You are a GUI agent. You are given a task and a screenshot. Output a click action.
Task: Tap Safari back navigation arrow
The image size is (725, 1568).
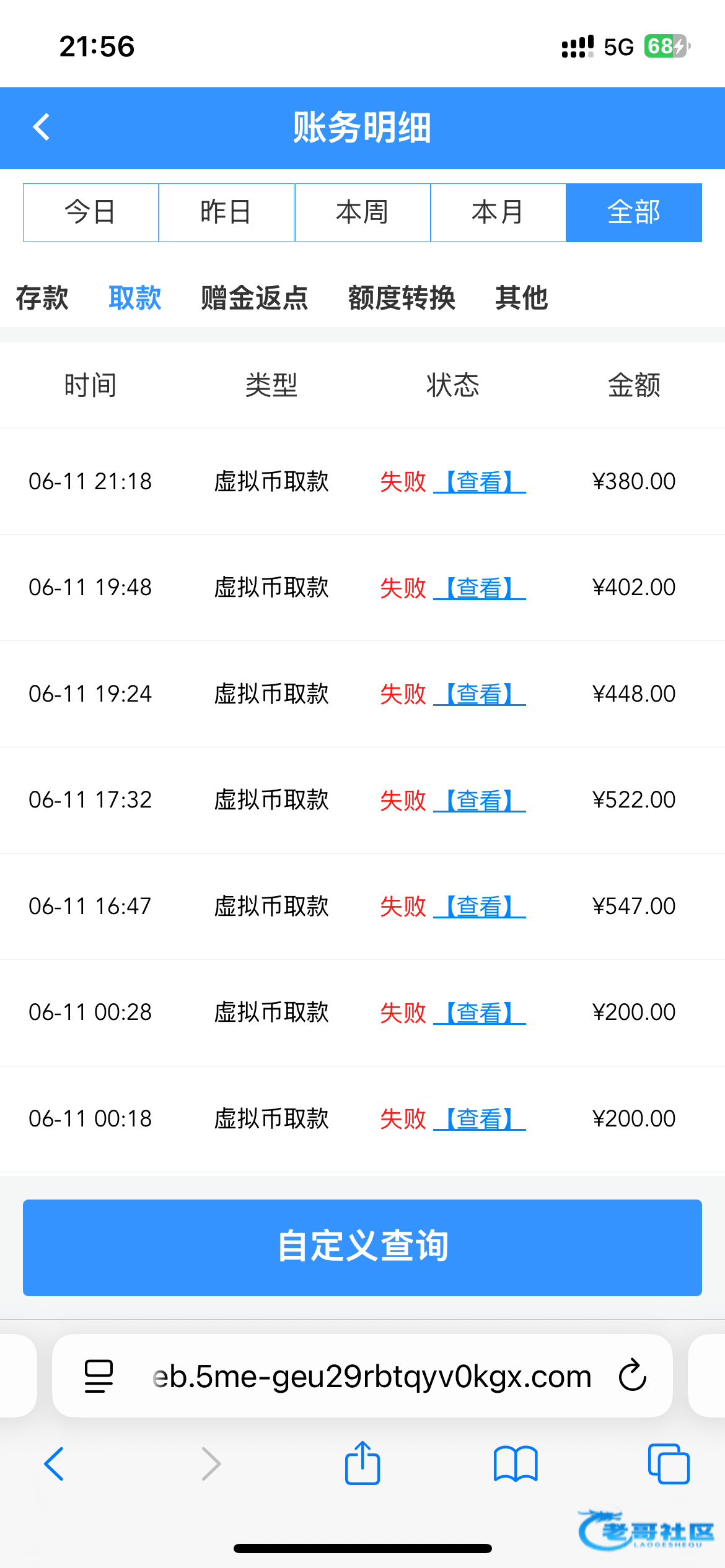tap(54, 1464)
